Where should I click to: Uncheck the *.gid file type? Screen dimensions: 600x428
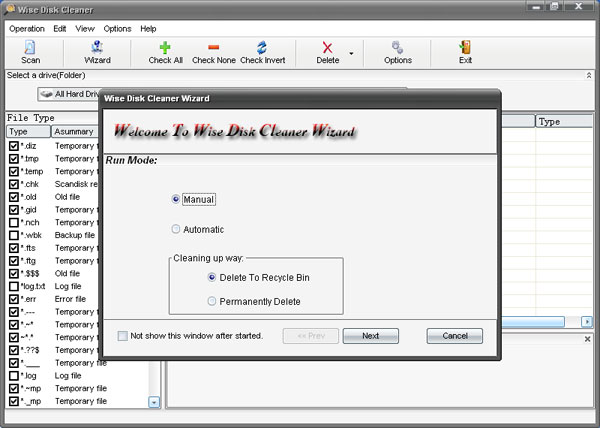click(x=14, y=210)
